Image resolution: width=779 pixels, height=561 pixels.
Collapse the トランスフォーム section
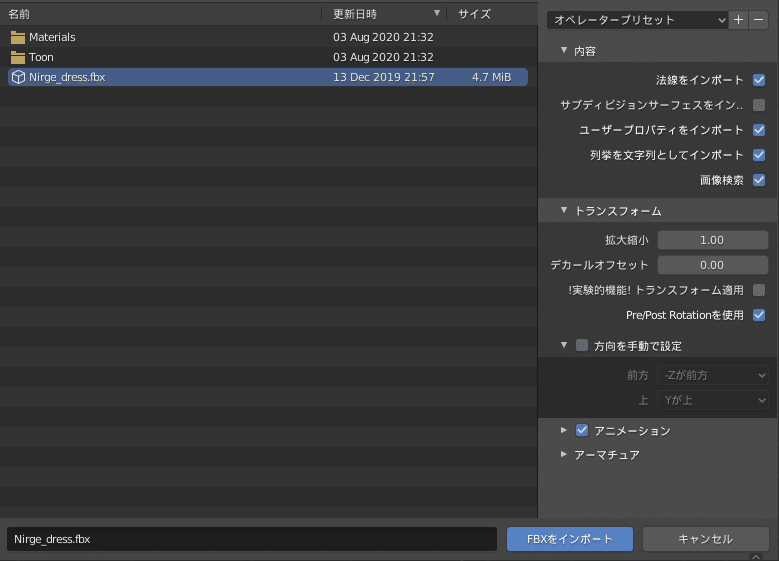pos(564,210)
